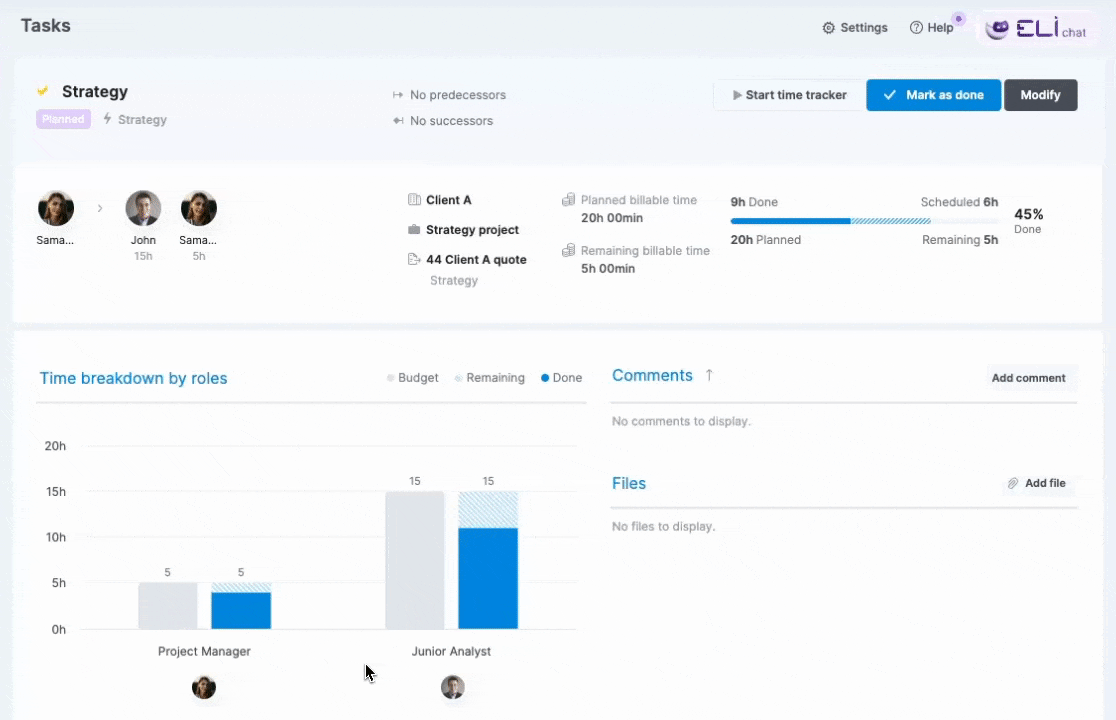The image size is (1116, 720).
Task: Click the successors arrow icon
Action: point(396,120)
